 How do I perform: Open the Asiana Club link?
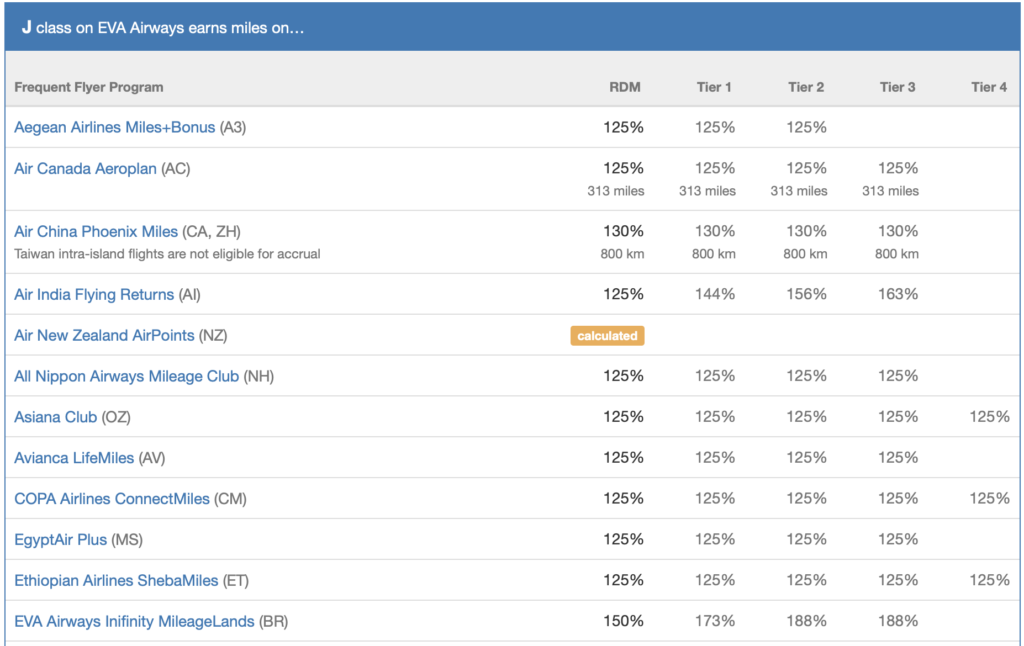pyautogui.click(x=56, y=417)
